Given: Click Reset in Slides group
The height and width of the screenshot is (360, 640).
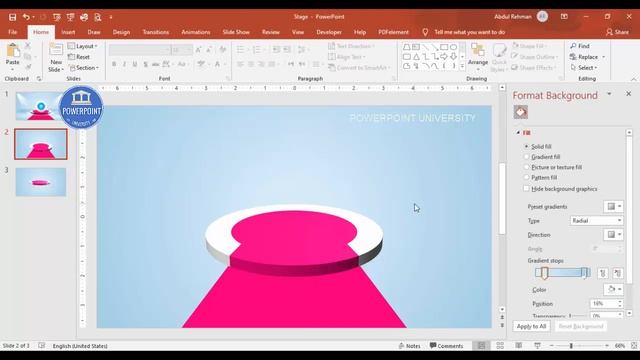Looking at the screenshot, I should (79, 57).
